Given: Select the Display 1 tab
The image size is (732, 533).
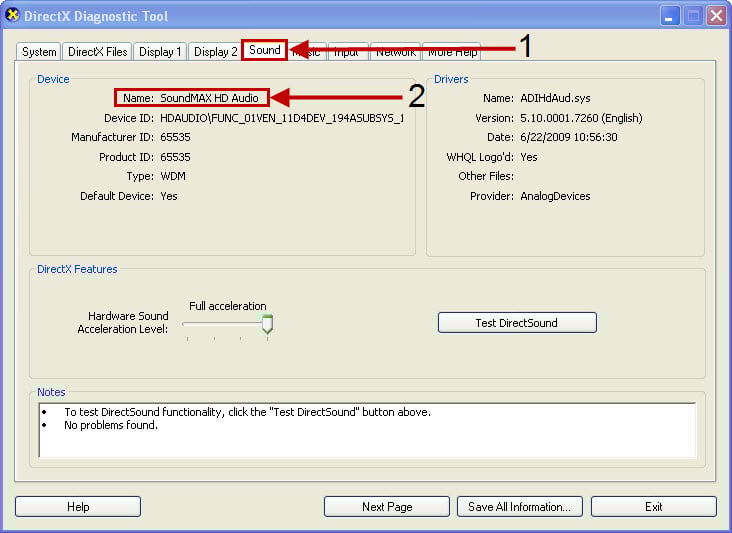Looking at the screenshot, I should (160, 52).
